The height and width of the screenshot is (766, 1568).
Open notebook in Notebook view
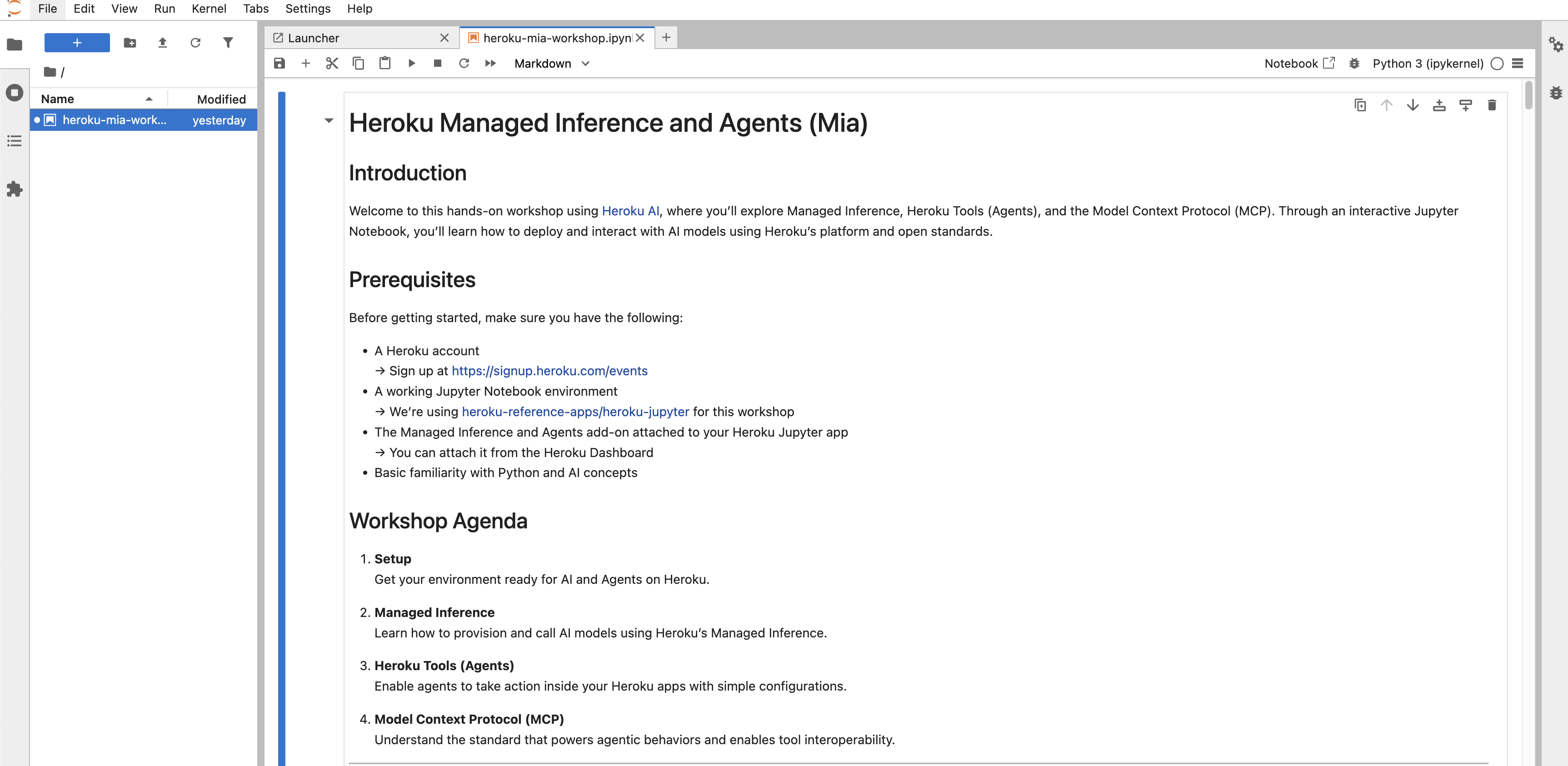tap(1299, 63)
